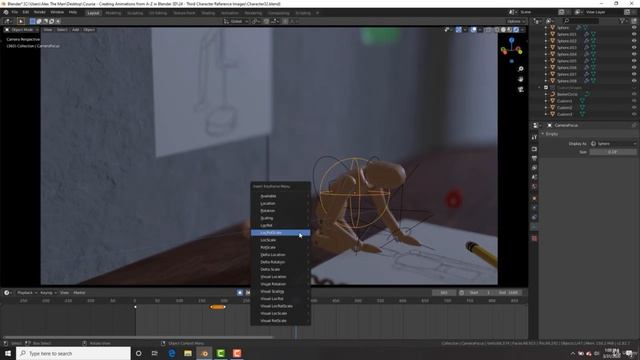Open the Physics properties tab icon
This screenshot has width=640, height=360.
(x=534, y=208)
